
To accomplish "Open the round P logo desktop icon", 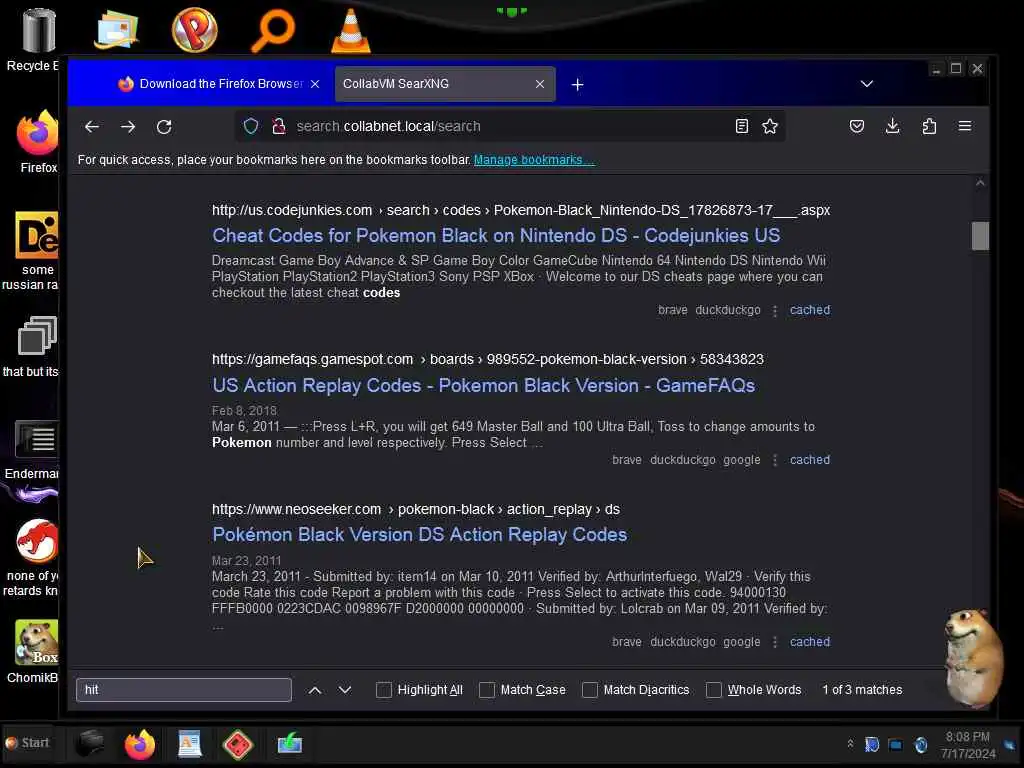I will tap(194, 31).
